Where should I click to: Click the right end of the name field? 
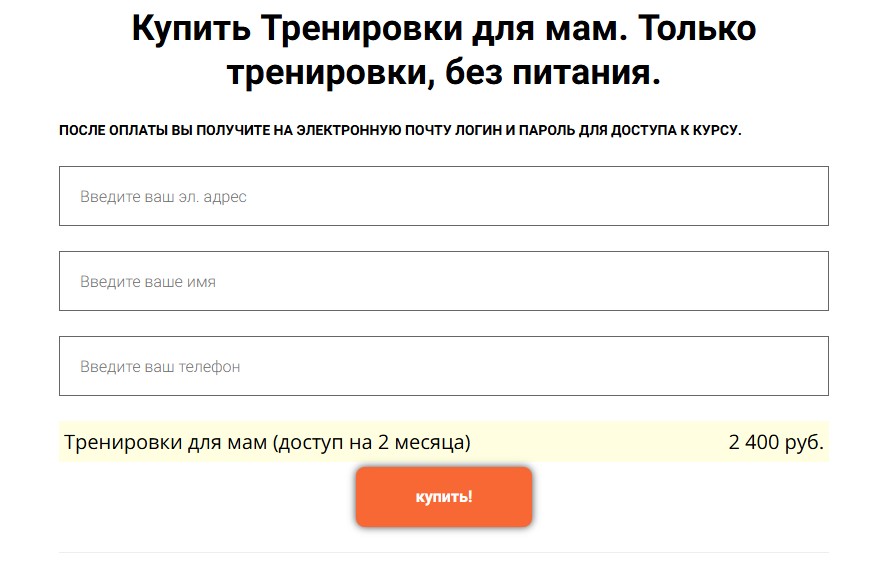click(800, 281)
